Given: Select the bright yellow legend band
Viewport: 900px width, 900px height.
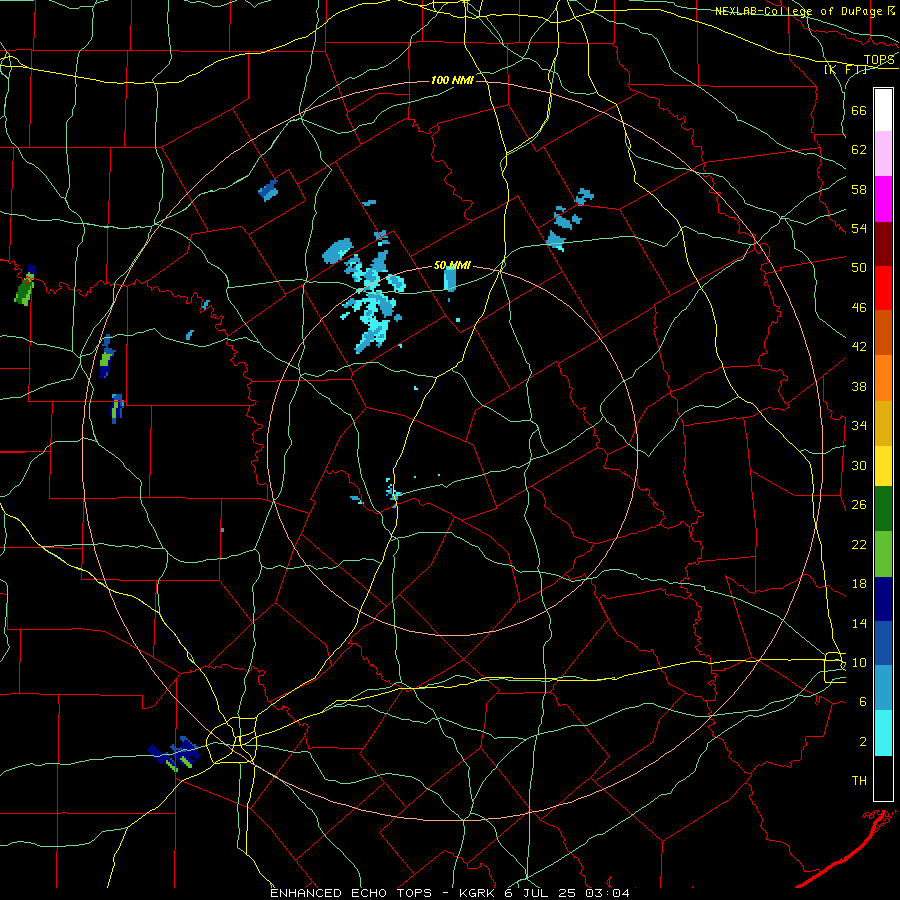Looking at the screenshot, I should click(883, 466).
